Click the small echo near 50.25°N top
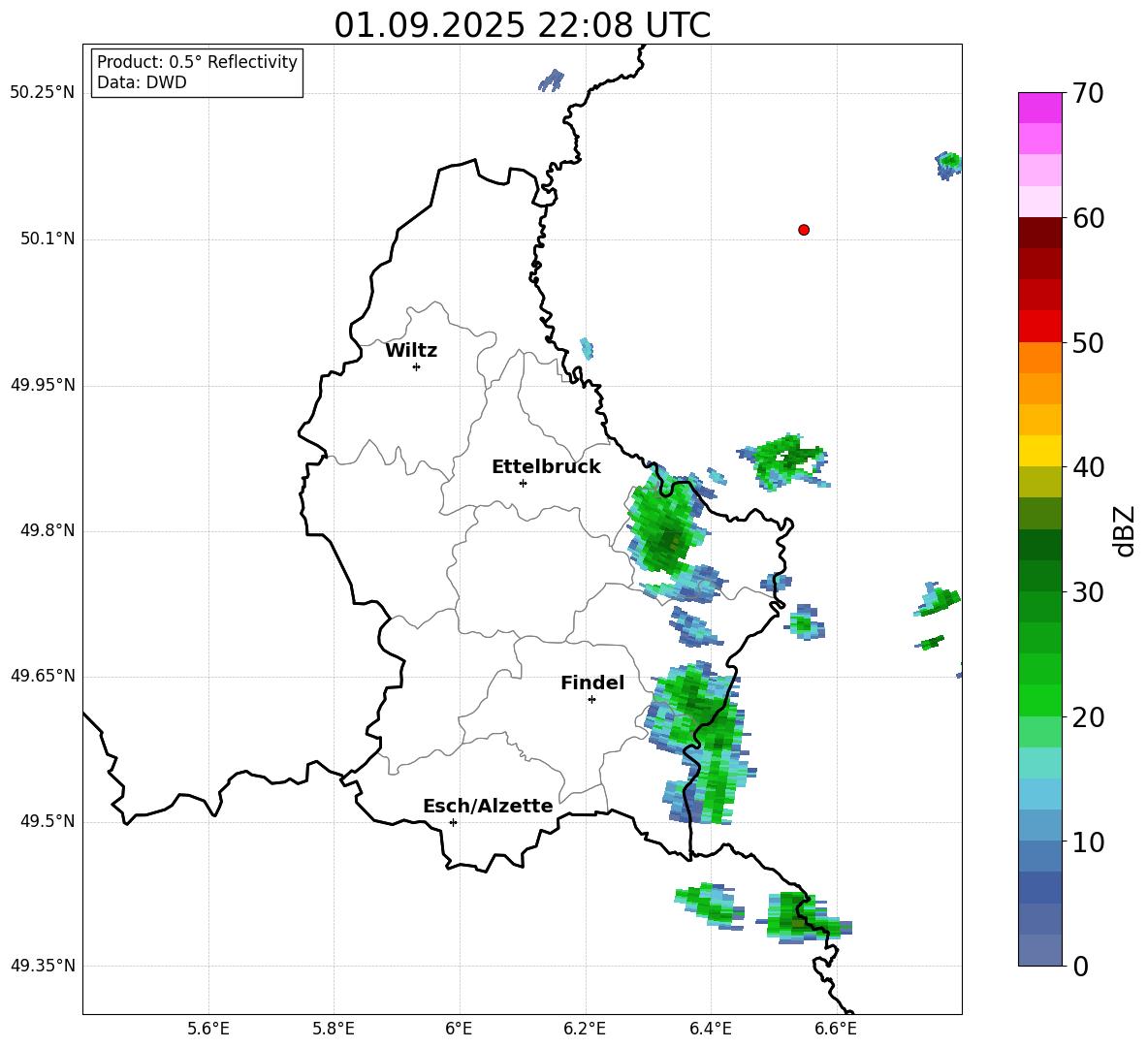Image resolution: width=1148 pixels, height=1048 pixels. pos(552,79)
